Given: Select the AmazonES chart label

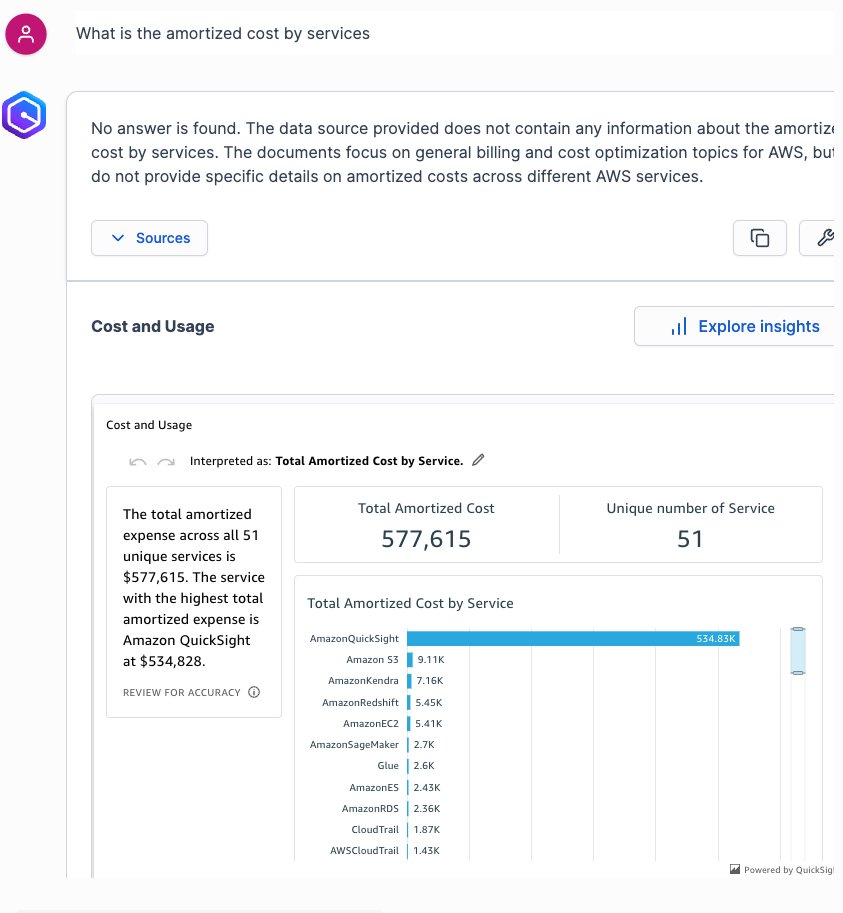Looking at the screenshot, I should pyautogui.click(x=374, y=788).
